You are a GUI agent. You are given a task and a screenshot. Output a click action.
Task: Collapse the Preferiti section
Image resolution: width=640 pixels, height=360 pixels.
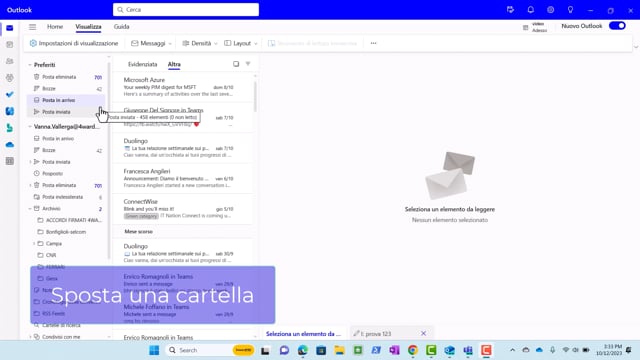[x=30, y=65]
